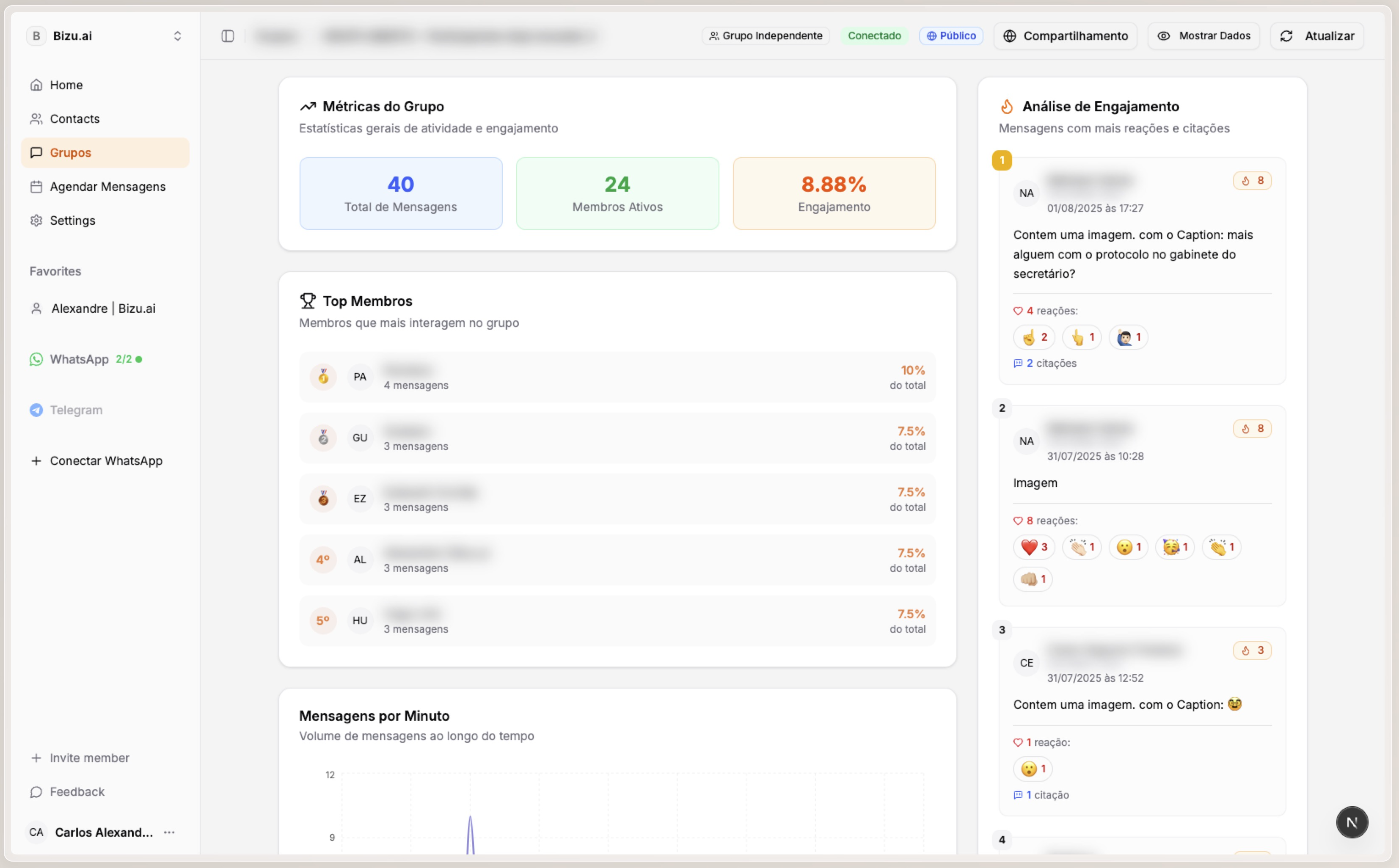This screenshot has height=868, width=1399.
Task: Click the Mensagens por Minuto chart peak
Action: click(x=470, y=818)
